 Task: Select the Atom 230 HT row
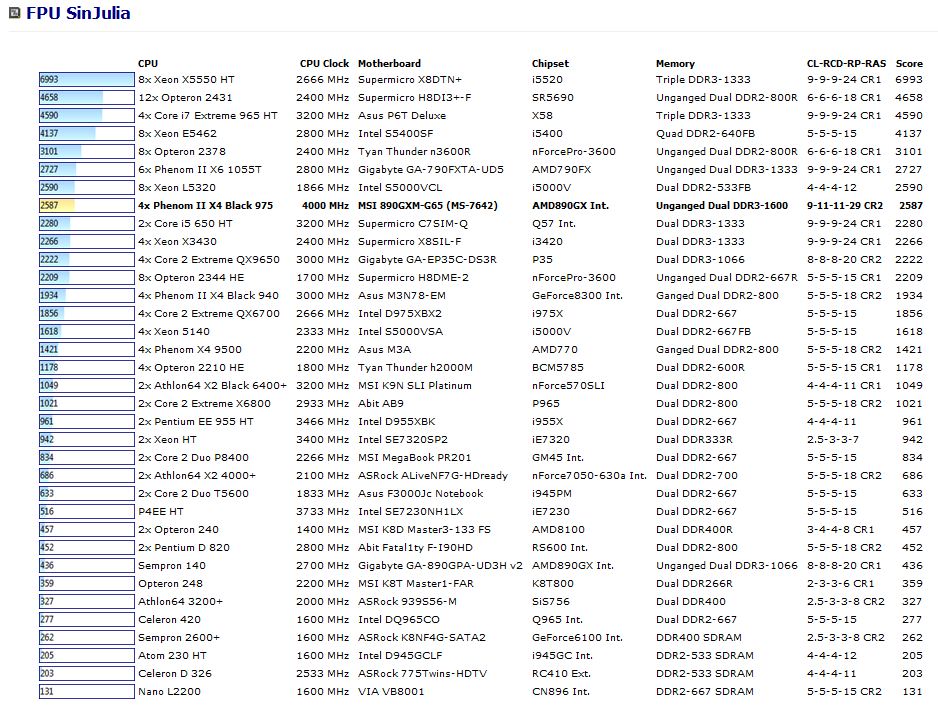pyautogui.click(x=172, y=655)
